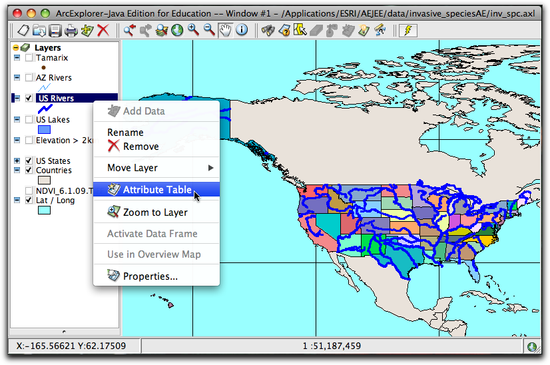Collapse the Countries legend
Image resolution: width=550 pixels, height=365 pixels.
point(17,170)
